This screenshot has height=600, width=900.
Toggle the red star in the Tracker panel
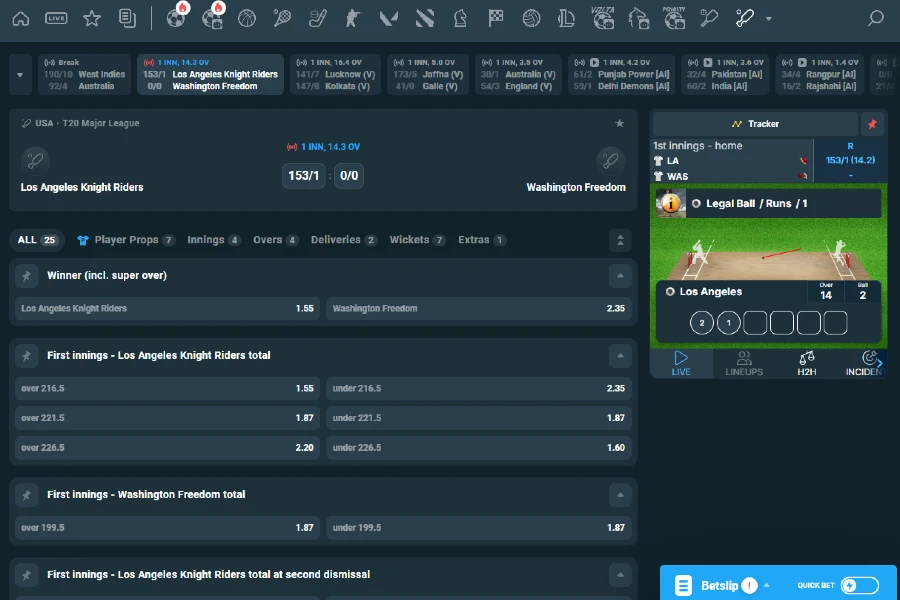pos(872,123)
